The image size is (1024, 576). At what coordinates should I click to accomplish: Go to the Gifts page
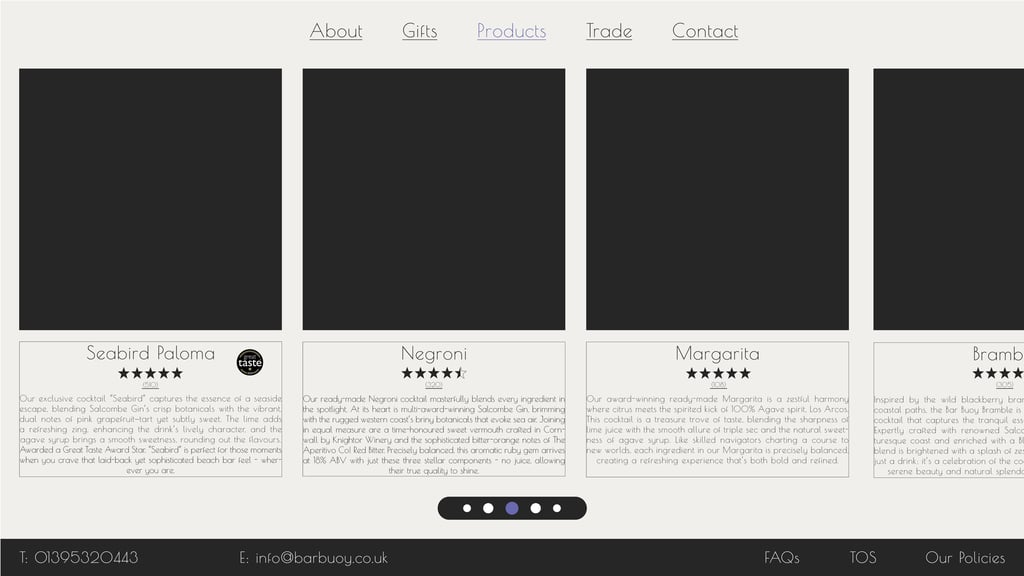point(419,31)
